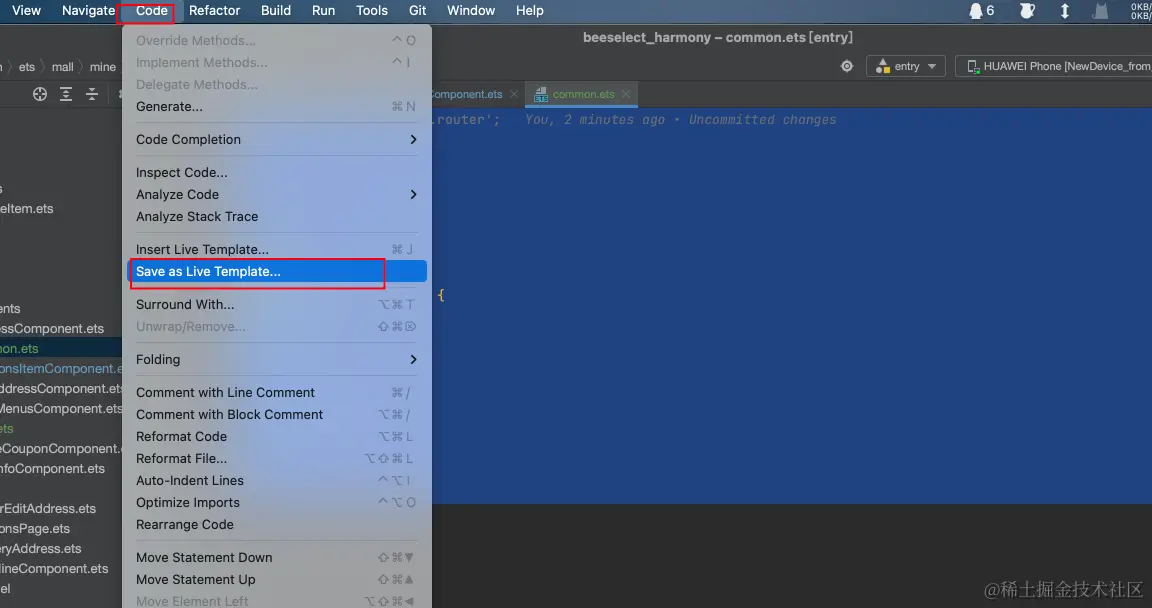Choose Auto-Indent Lines
The width and height of the screenshot is (1152, 608).
point(276,481)
